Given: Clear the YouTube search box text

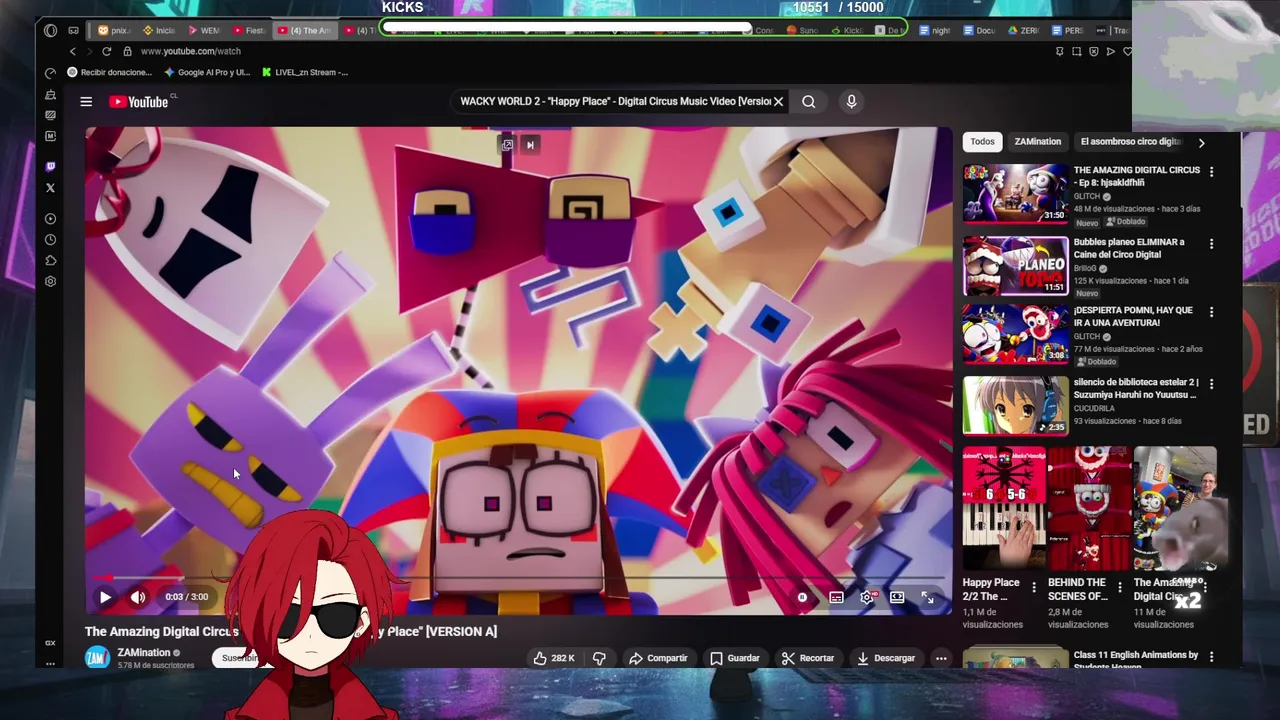Looking at the screenshot, I should coord(778,101).
